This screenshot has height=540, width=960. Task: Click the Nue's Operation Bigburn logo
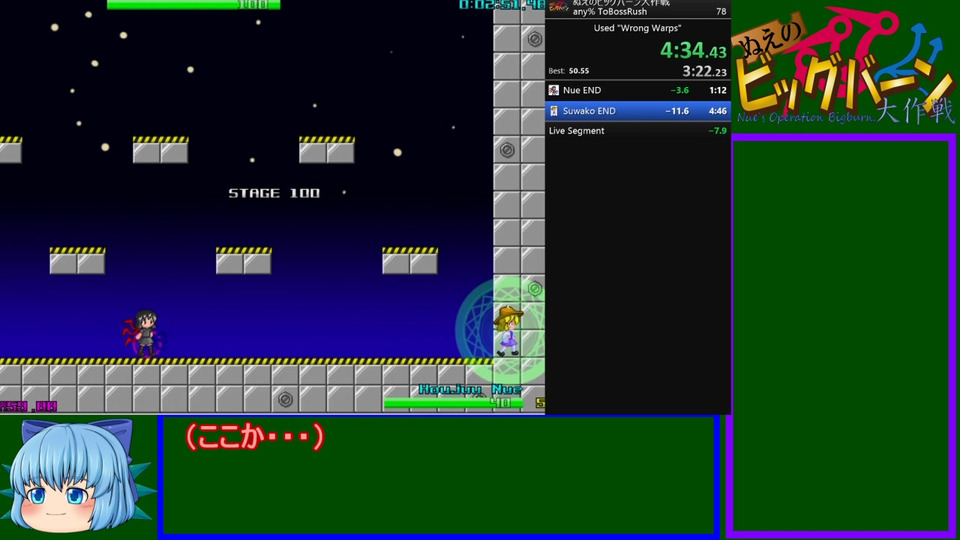point(845,66)
